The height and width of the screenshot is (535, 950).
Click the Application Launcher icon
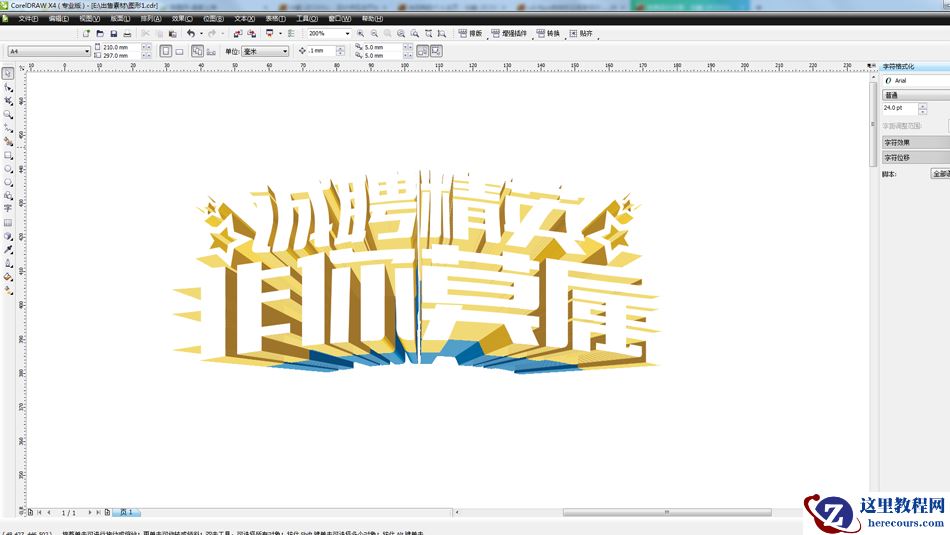(x=270, y=33)
